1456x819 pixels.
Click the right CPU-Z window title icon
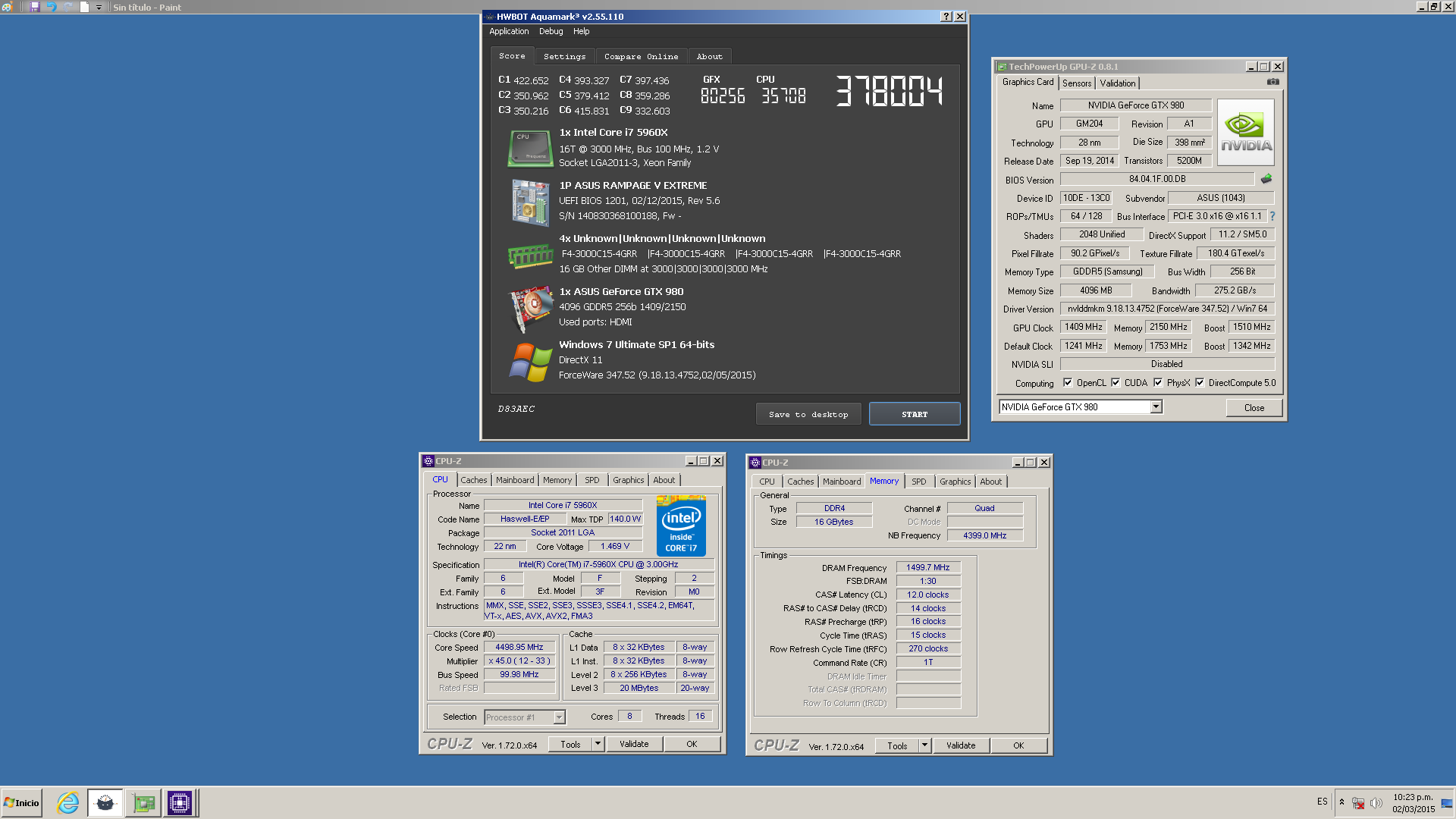pyautogui.click(x=755, y=463)
